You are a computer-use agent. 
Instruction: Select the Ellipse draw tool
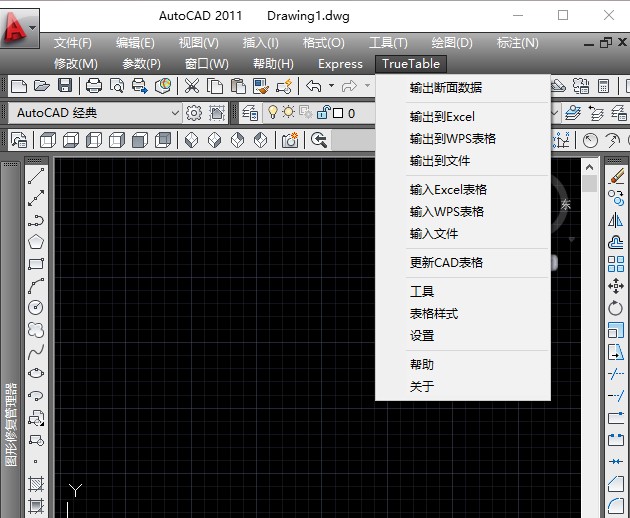[36, 373]
